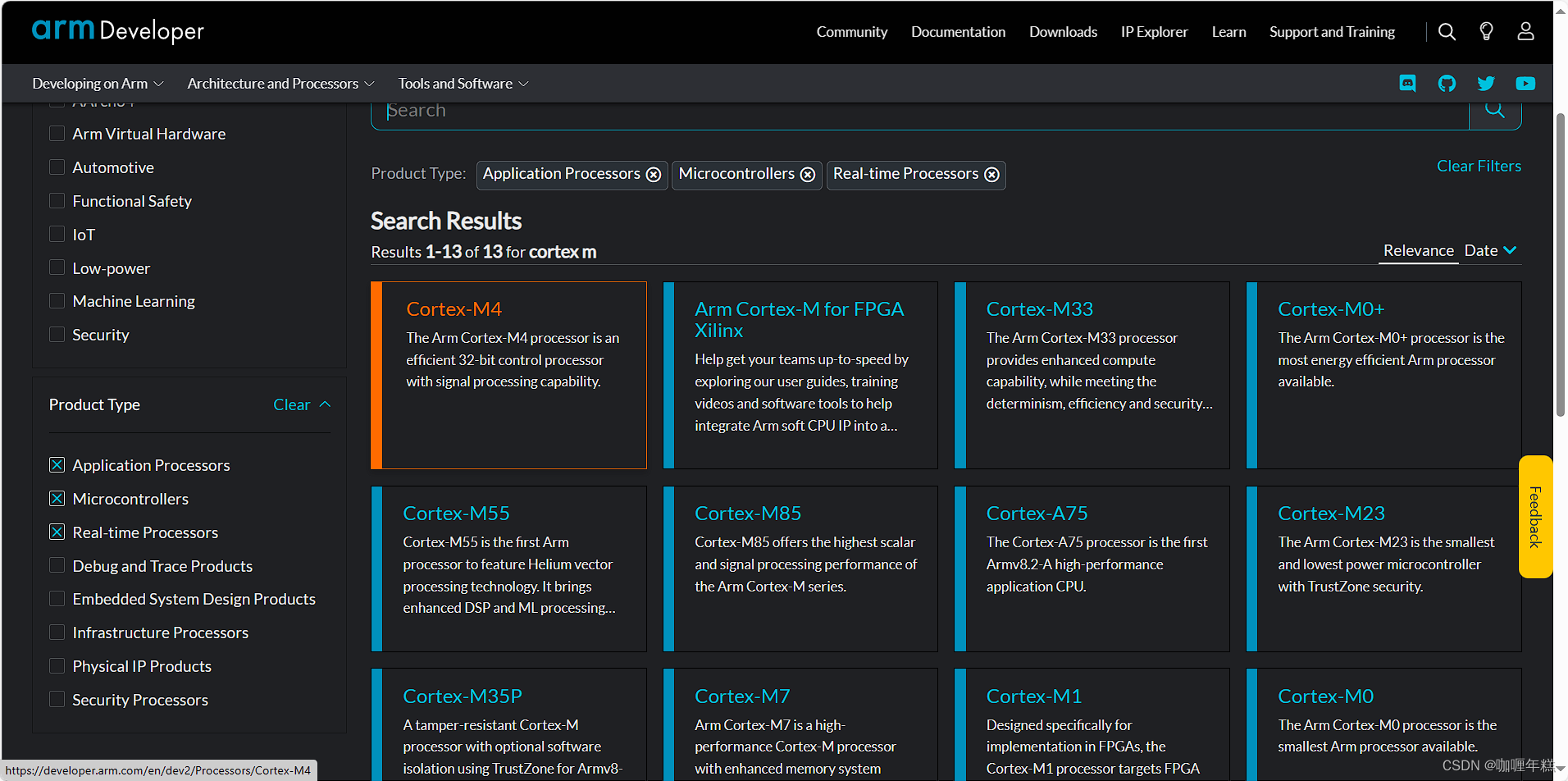
Task: Click Clear Filters link
Action: (1479, 166)
